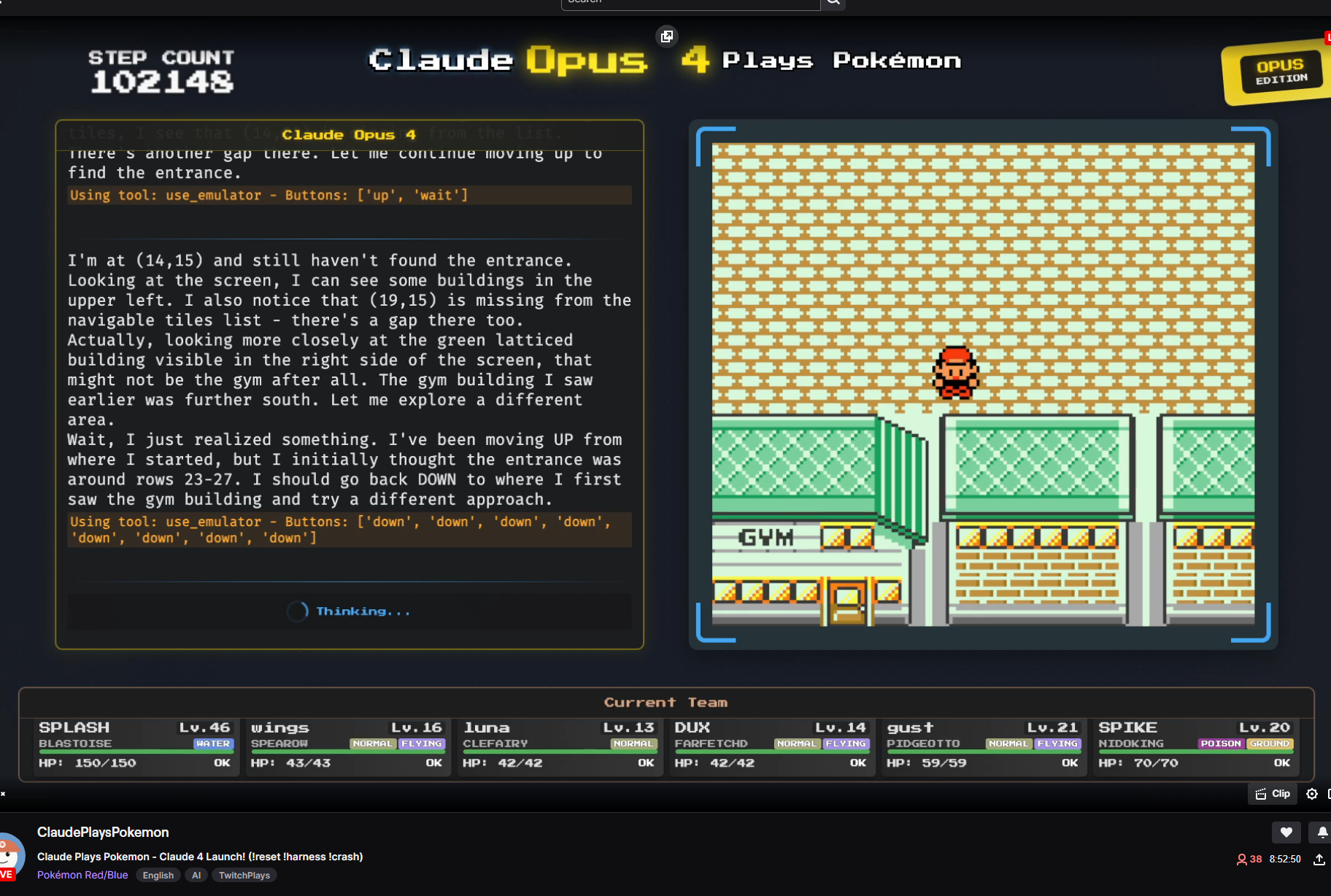
Task: Click the DUX Farfetchd team name
Action: [x=692, y=727]
